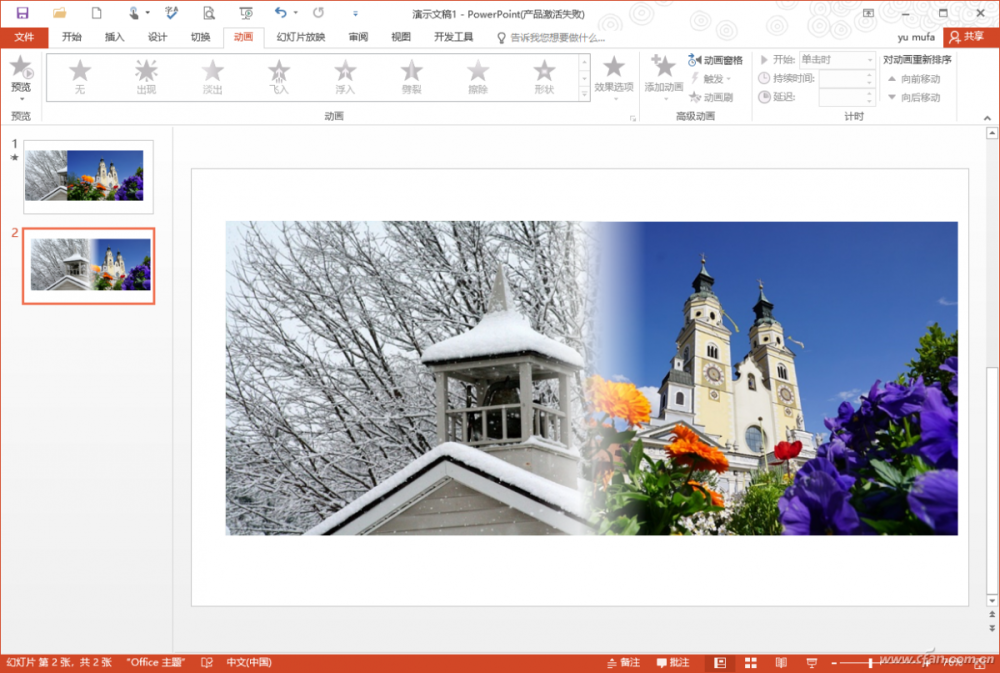Click the 动画刷 animation painter
The height and width of the screenshot is (673, 1000).
(711, 97)
